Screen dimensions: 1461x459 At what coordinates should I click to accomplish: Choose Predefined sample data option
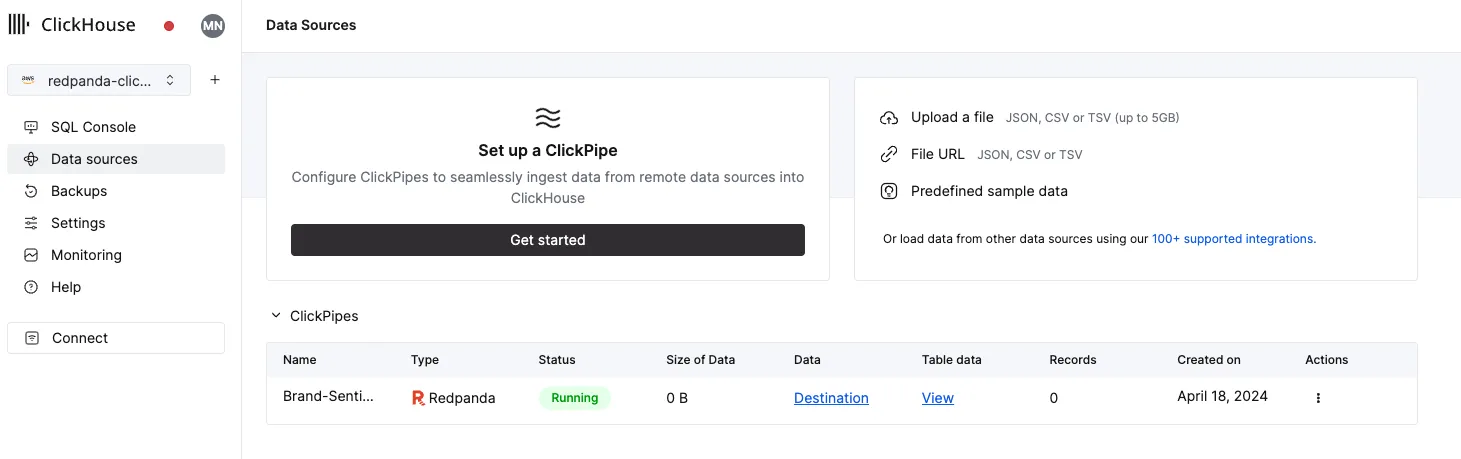989,191
